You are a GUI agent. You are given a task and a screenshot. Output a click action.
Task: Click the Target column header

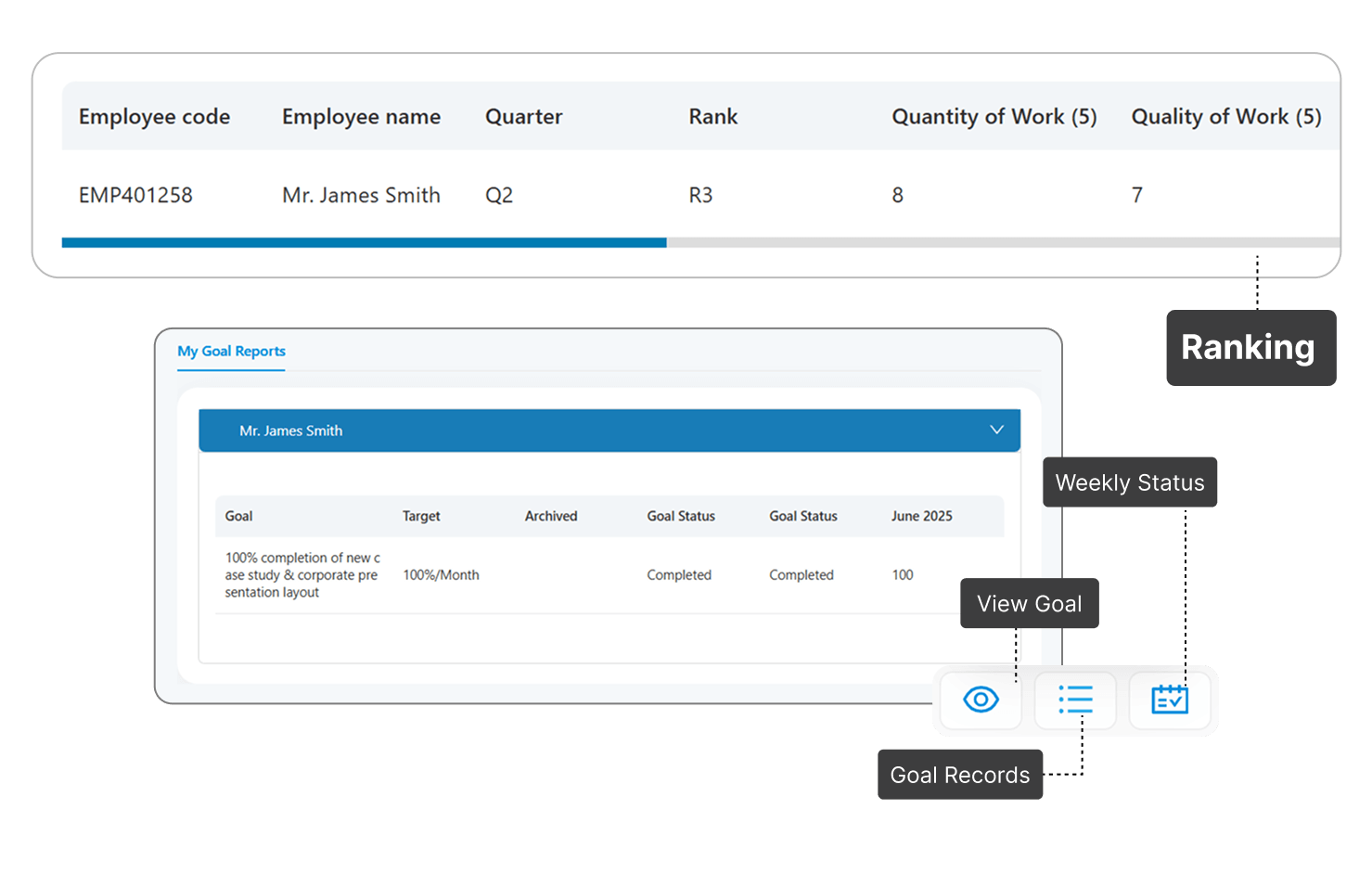point(421,517)
